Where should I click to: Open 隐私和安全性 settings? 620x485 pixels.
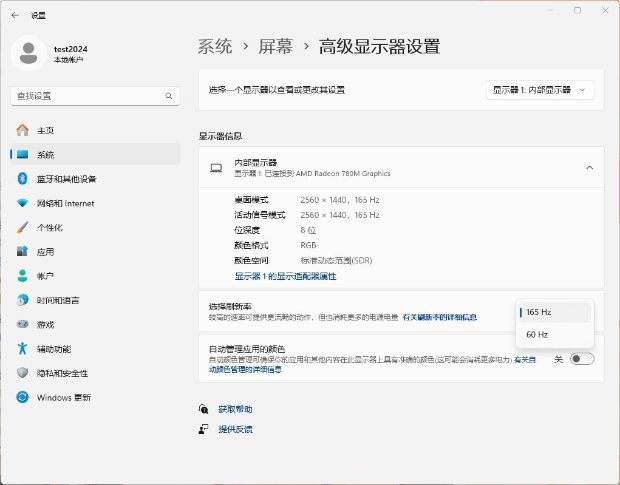click(95, 373)
